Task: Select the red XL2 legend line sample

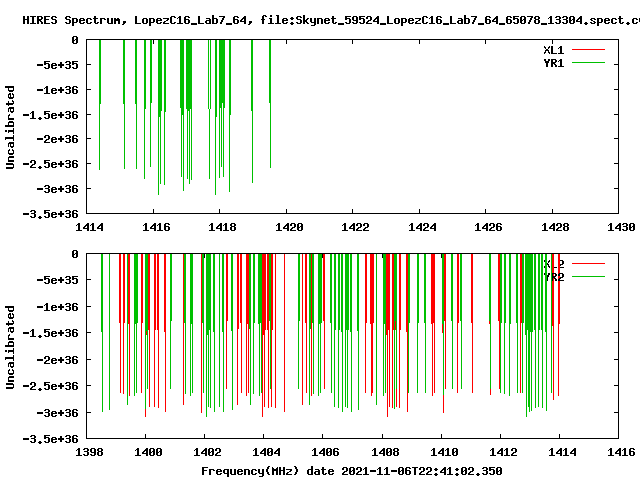Action: point(588,264)
